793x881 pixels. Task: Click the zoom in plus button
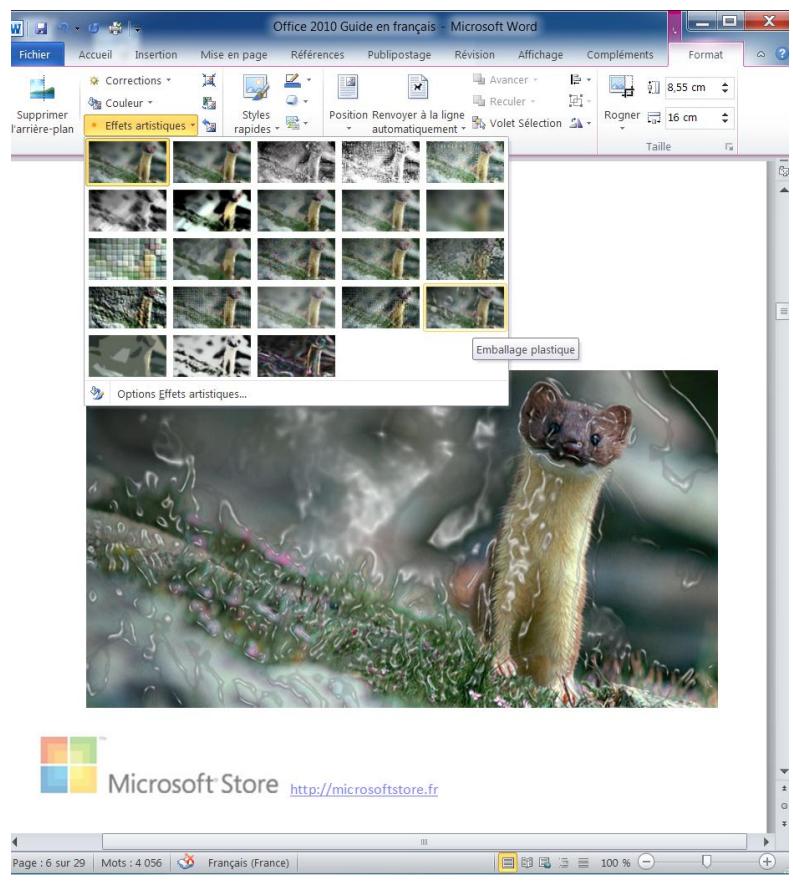click(767, 862)
